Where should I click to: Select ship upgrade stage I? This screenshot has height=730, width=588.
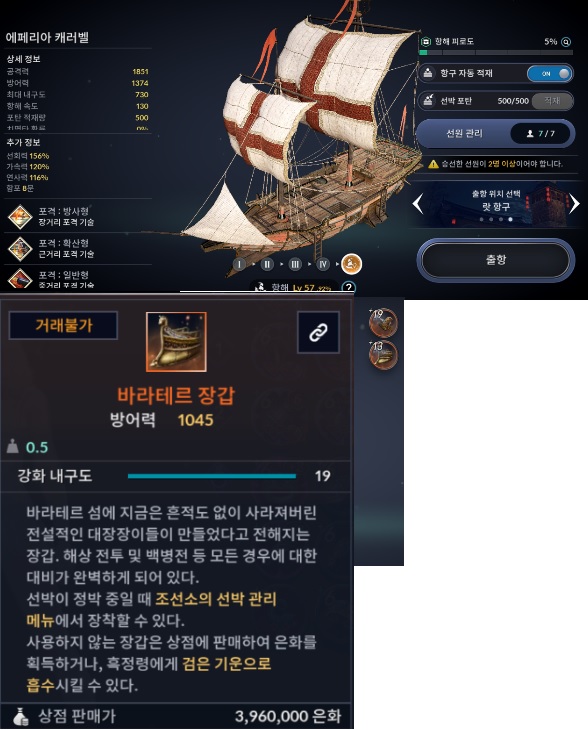pyautogui.click(x=239, y=264)
